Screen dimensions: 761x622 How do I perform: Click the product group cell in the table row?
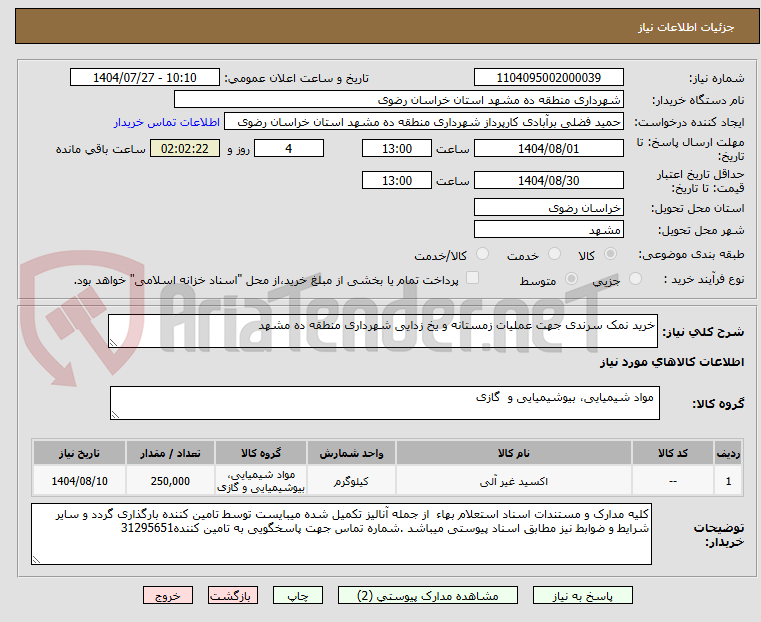(x=261, y=481)
